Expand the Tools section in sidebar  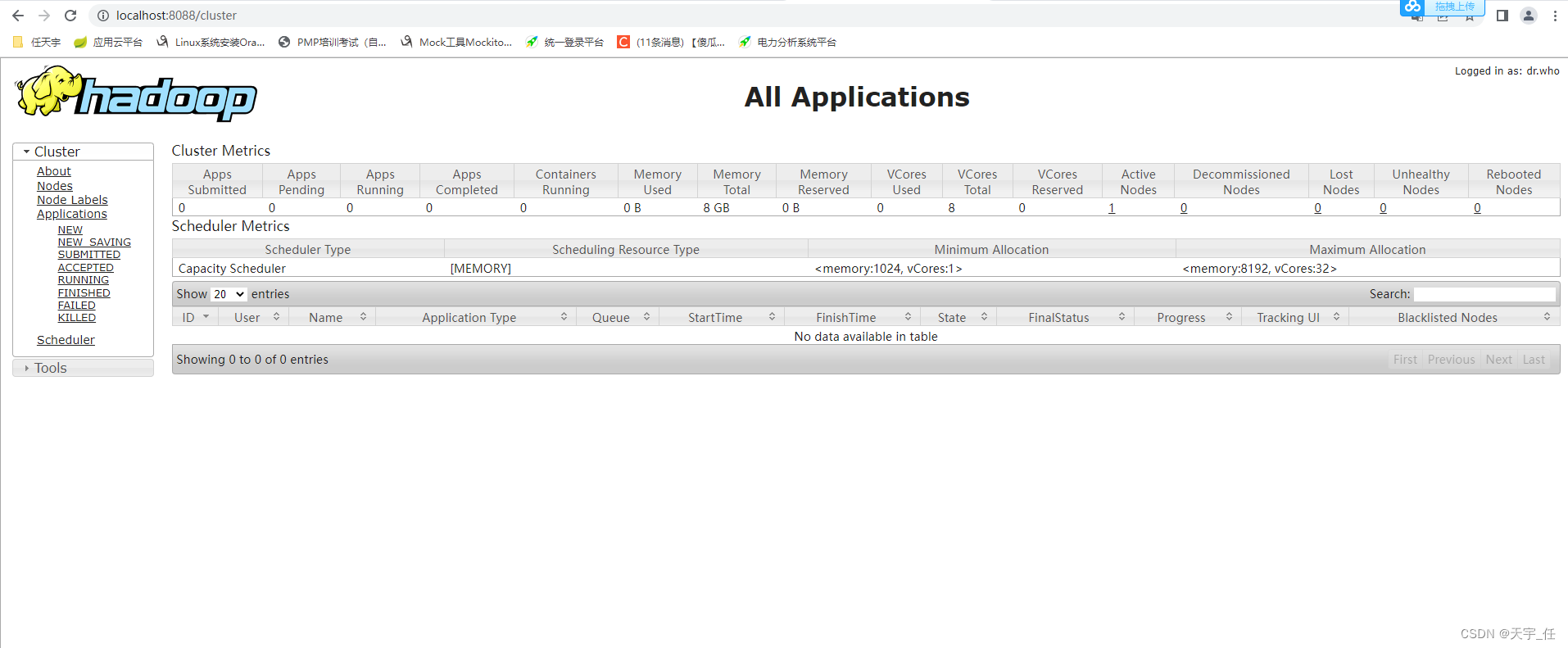pyautogui.click(x=27, y=369)
